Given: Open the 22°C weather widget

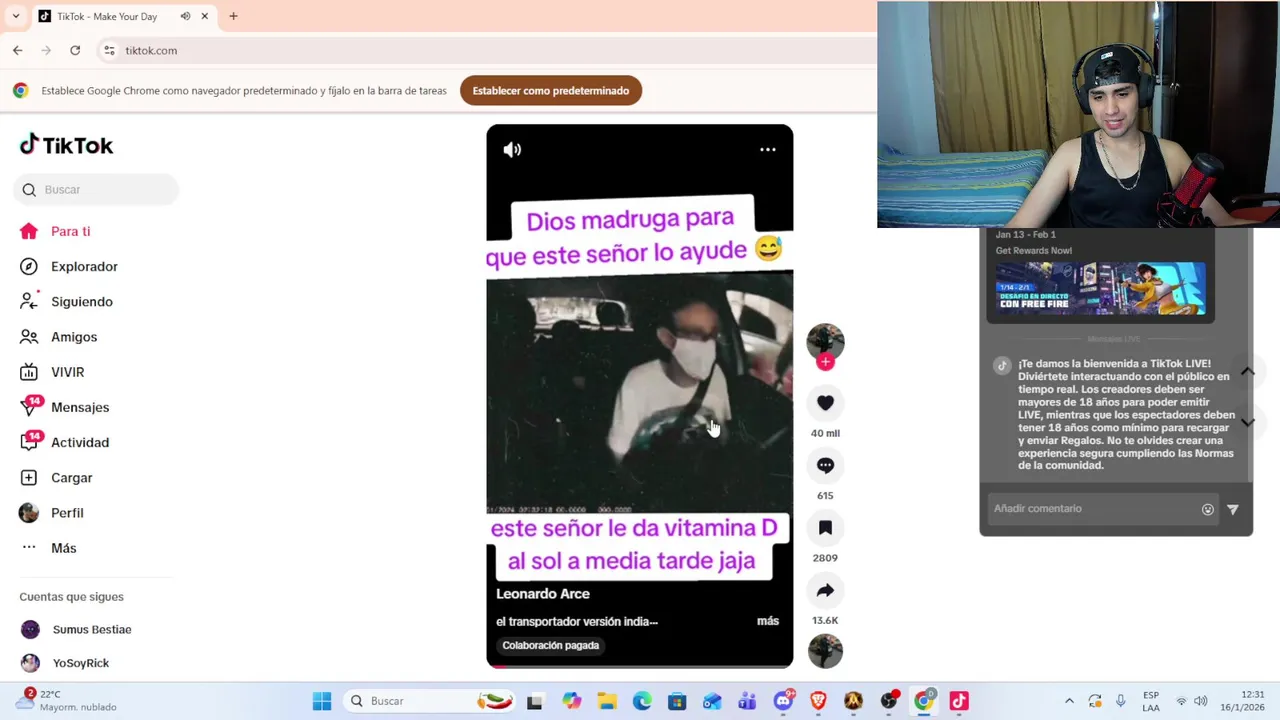Looking at the screenshot, I should pyautogui.click(x=68, y=700).
